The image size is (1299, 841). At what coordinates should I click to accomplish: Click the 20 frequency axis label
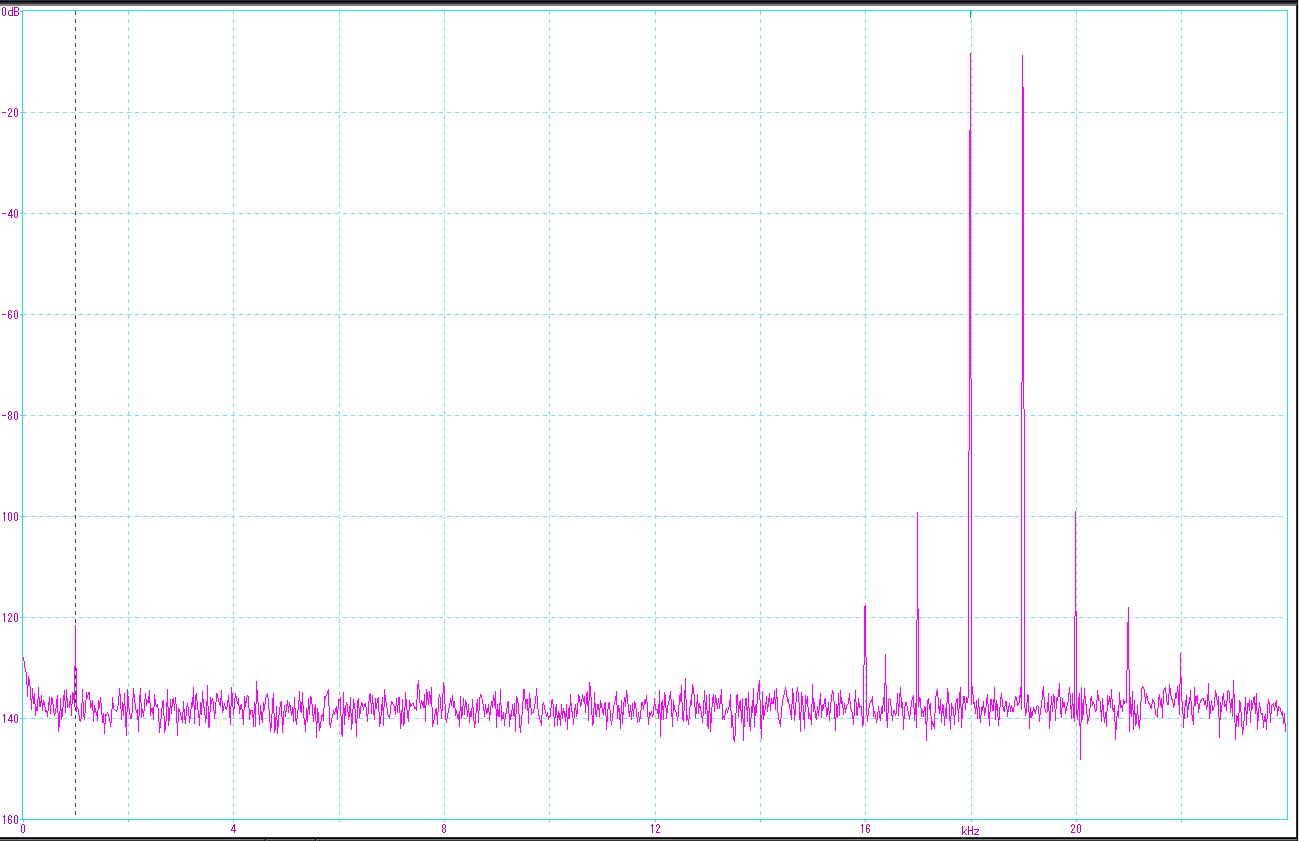1076,829
